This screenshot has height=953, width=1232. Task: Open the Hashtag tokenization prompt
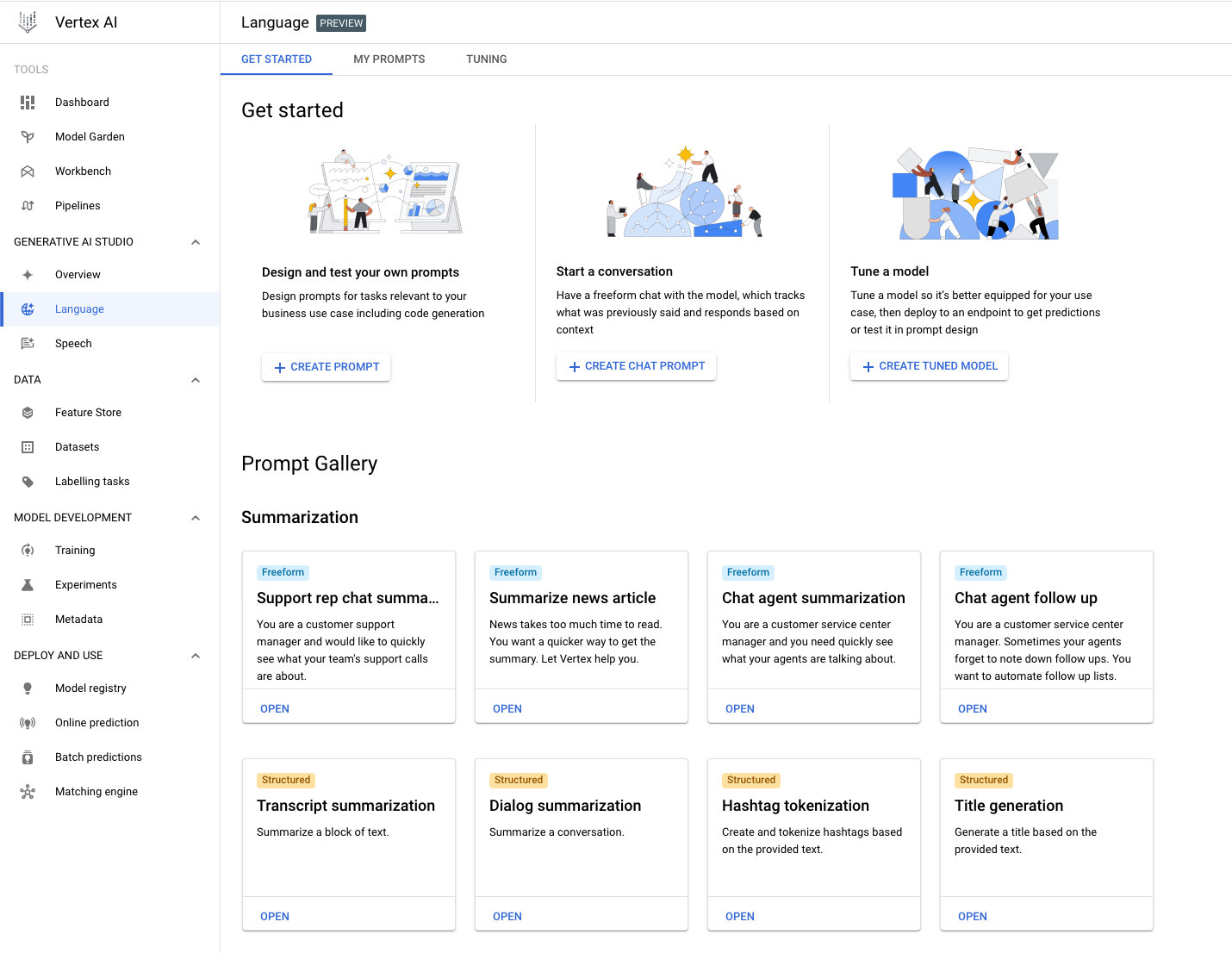[740, 917]
